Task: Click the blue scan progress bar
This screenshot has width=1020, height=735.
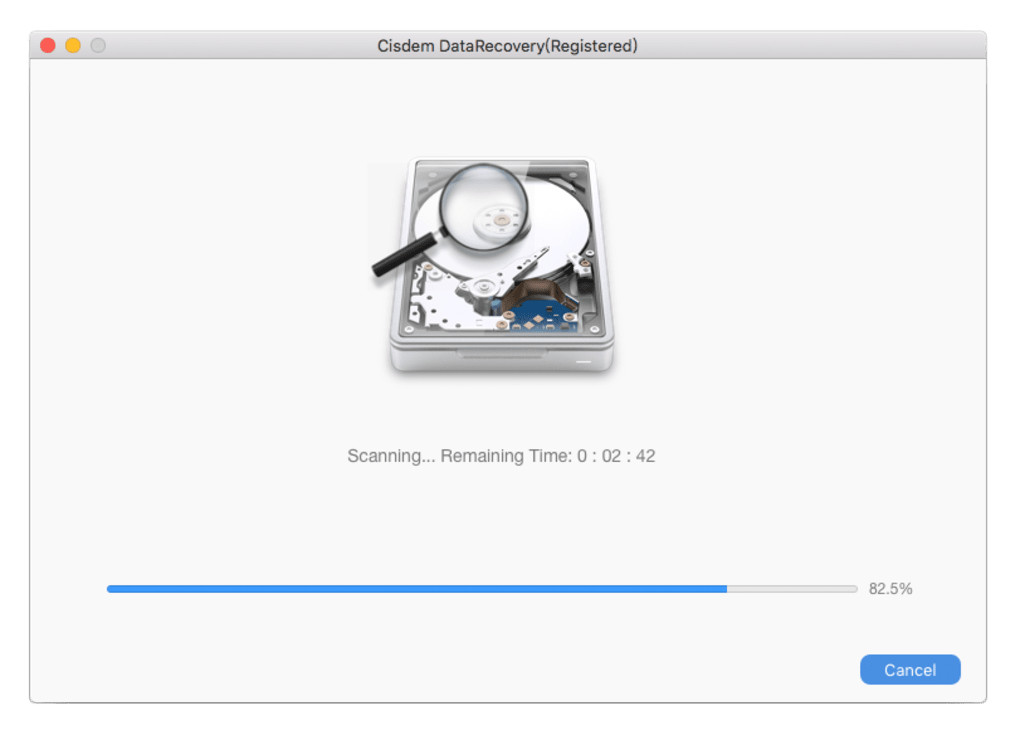Action: [x=482, y=589]
